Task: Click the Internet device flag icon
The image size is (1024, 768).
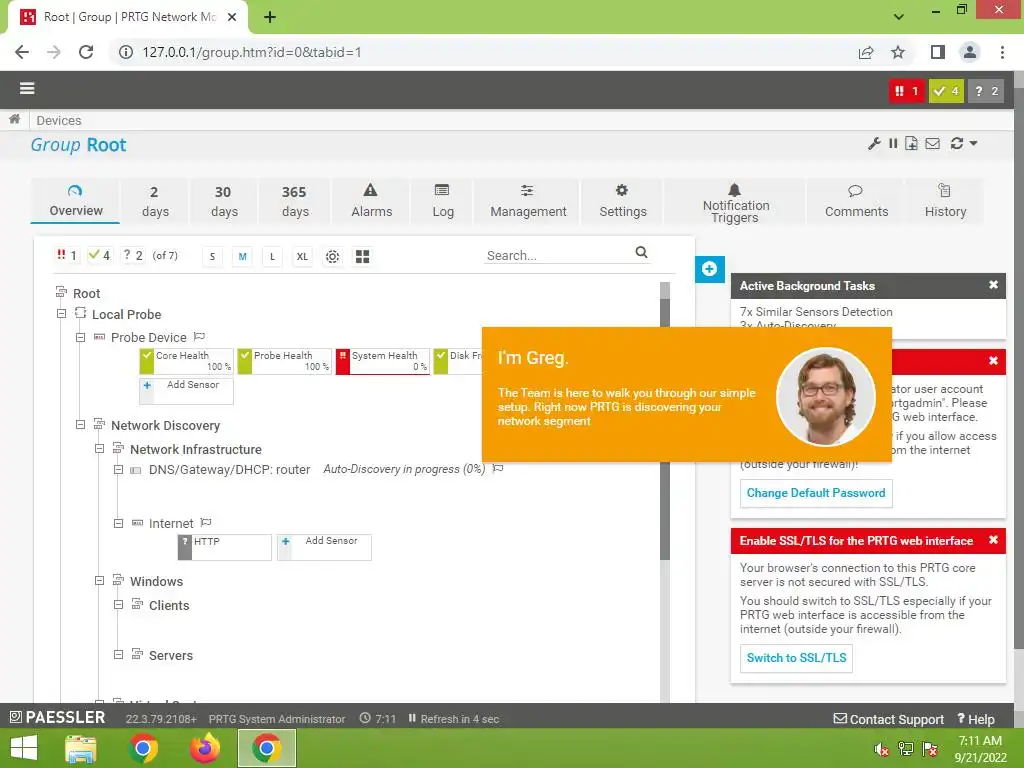Action: click(206, 522)
